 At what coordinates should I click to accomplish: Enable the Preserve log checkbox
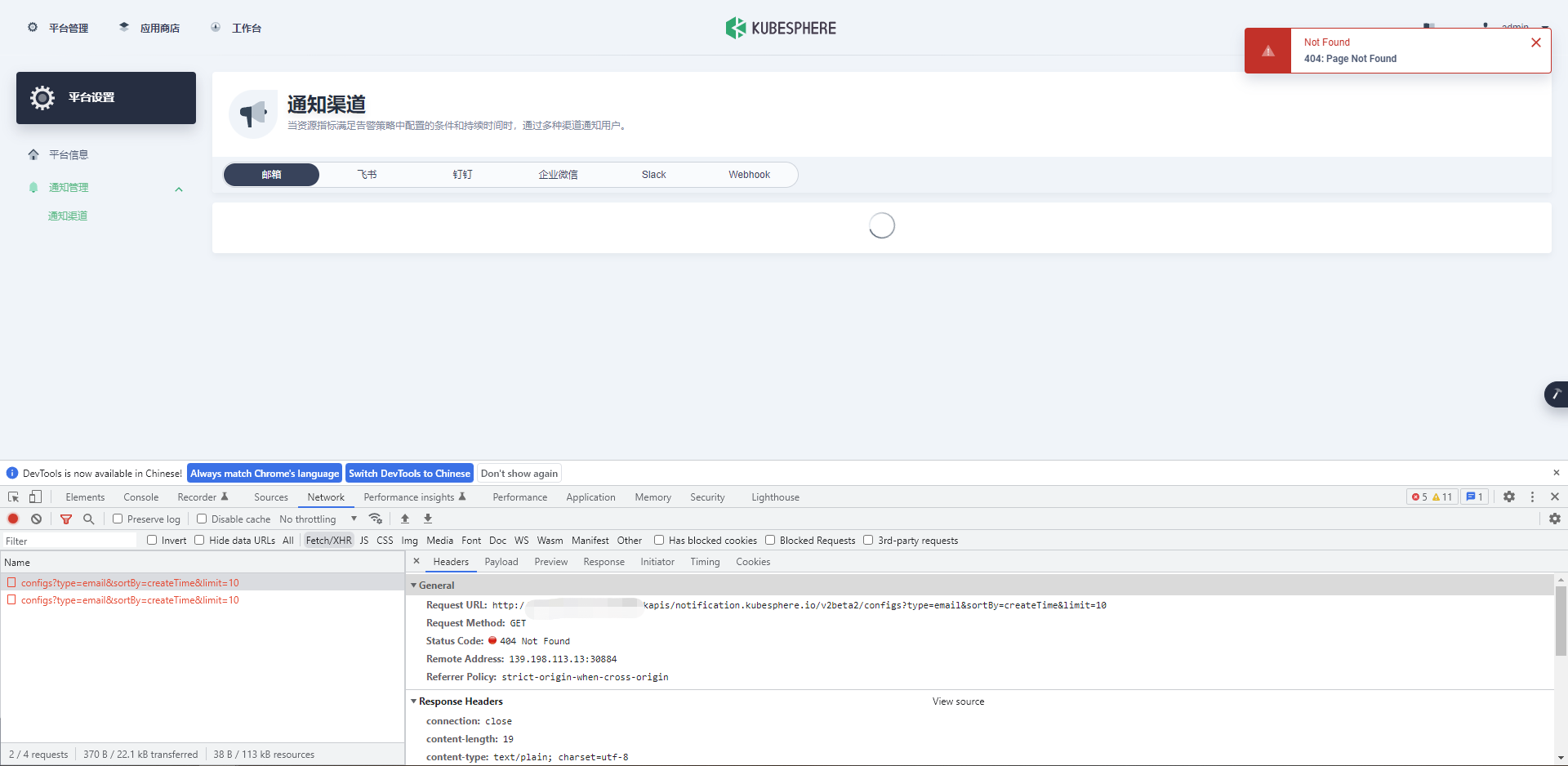tap(118, 519)
